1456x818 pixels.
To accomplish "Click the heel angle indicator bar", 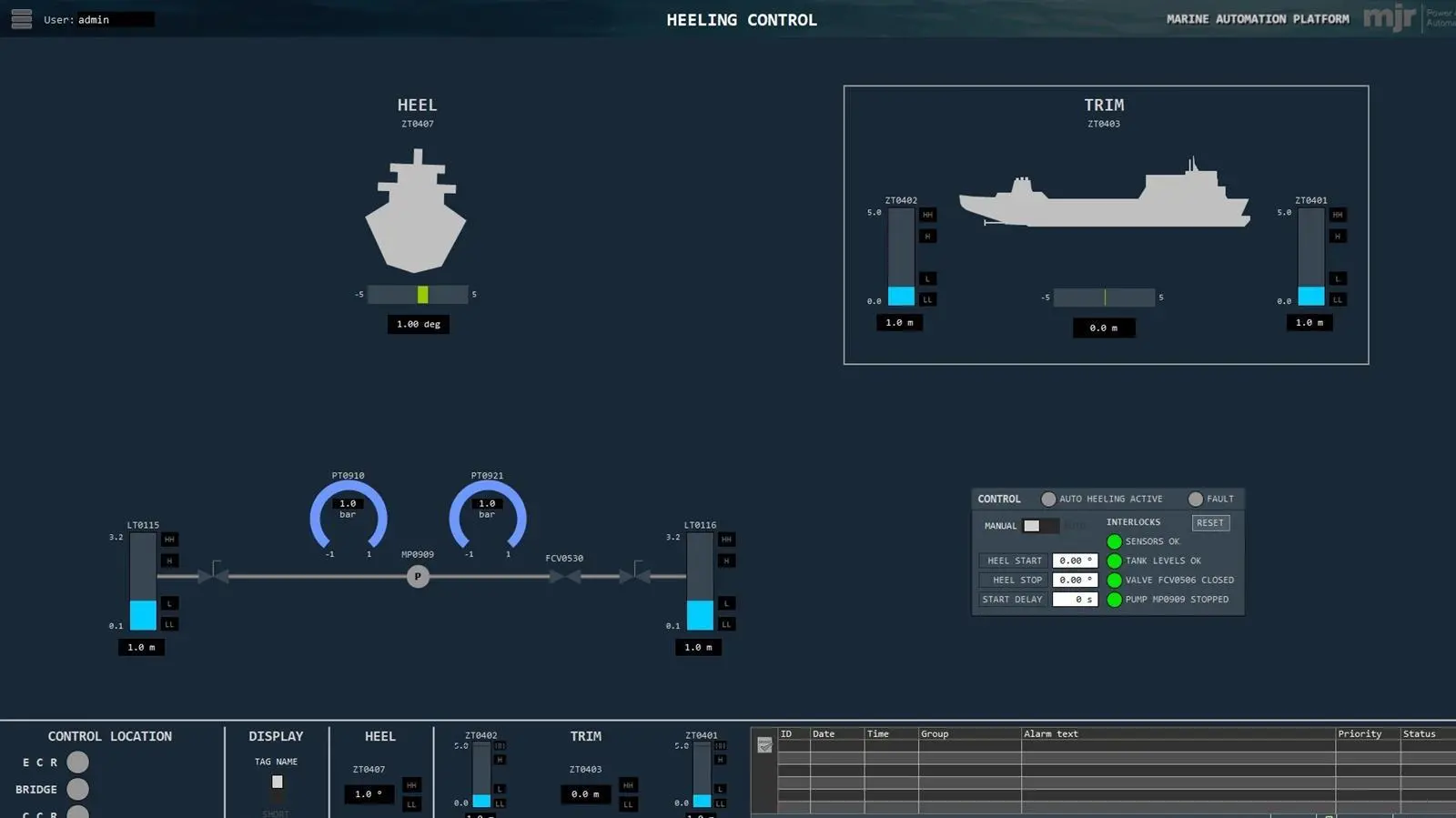I will click(x=418, y=295).
